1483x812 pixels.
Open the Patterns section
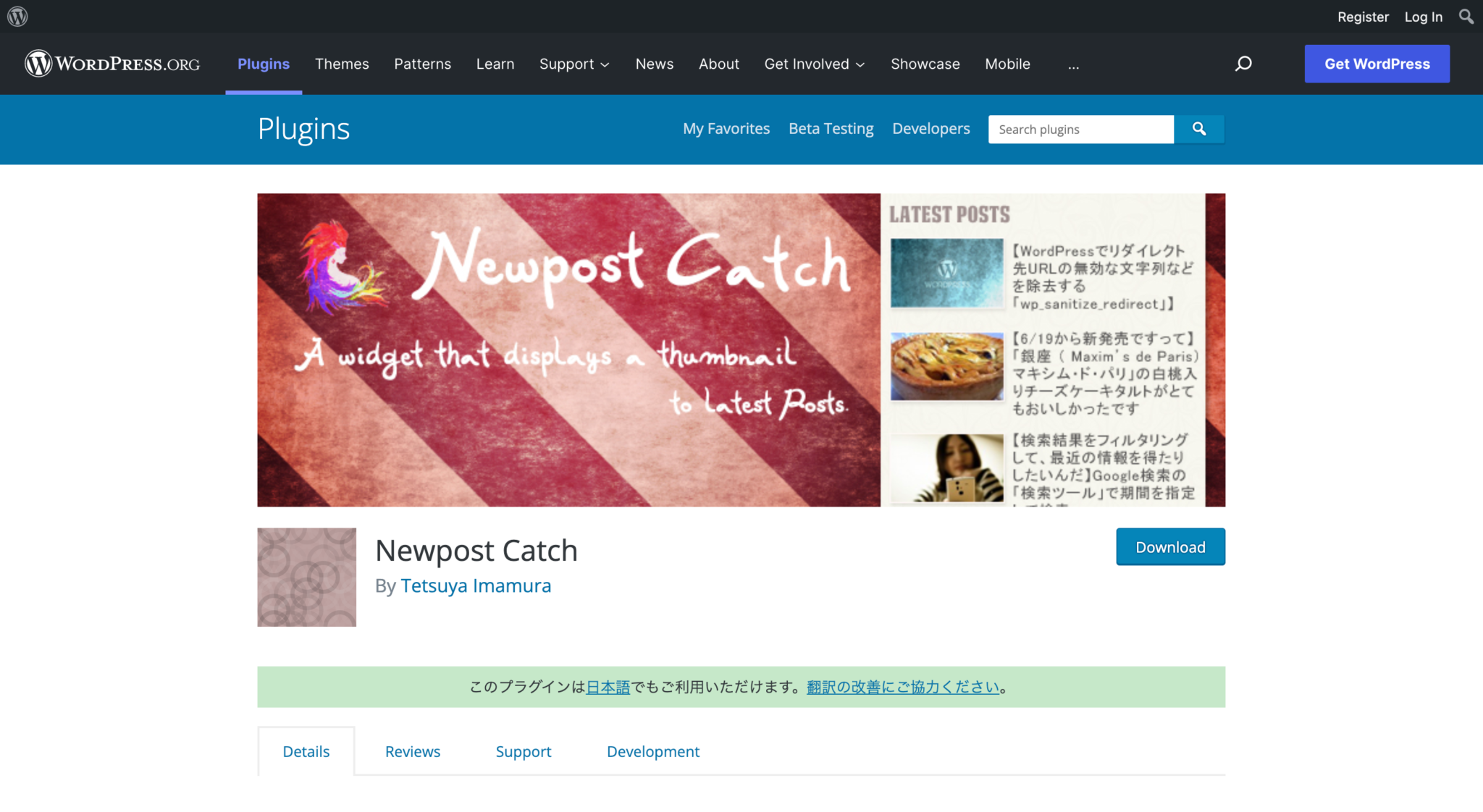point(422,64)
